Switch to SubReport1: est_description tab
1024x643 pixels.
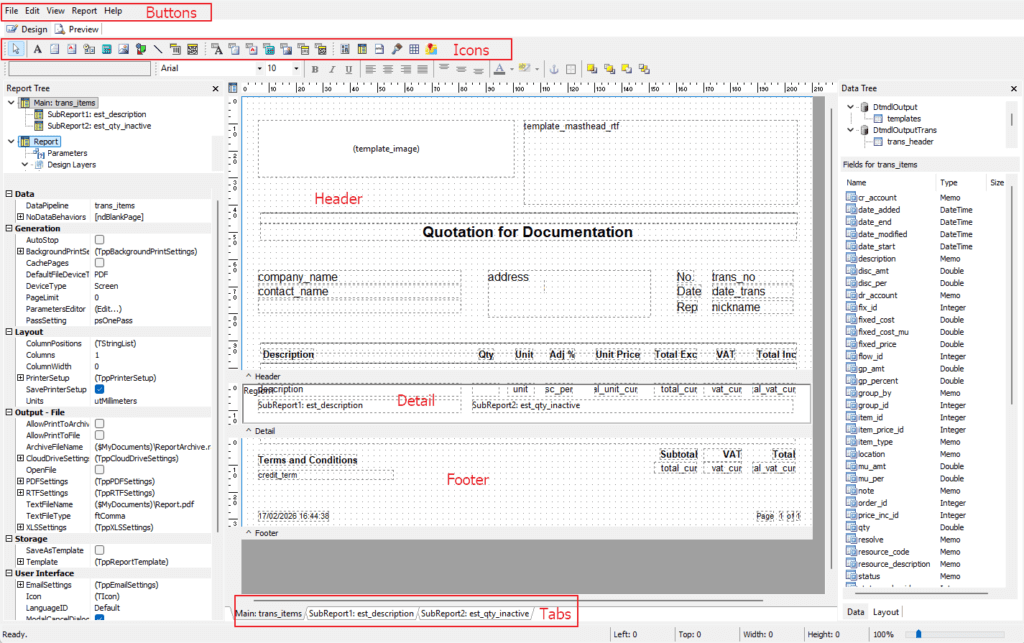(361, 613)
